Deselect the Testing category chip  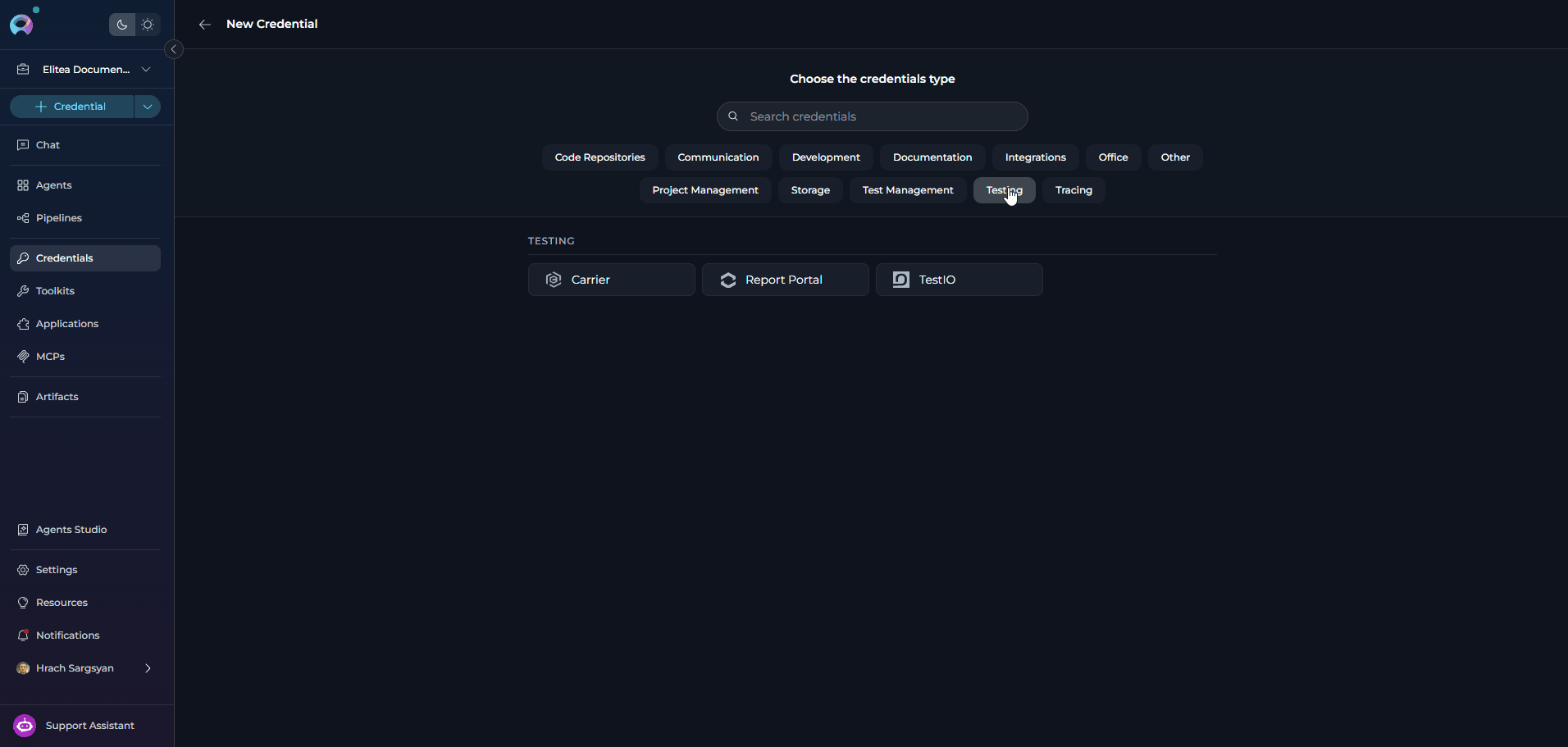coord(1005,190)
